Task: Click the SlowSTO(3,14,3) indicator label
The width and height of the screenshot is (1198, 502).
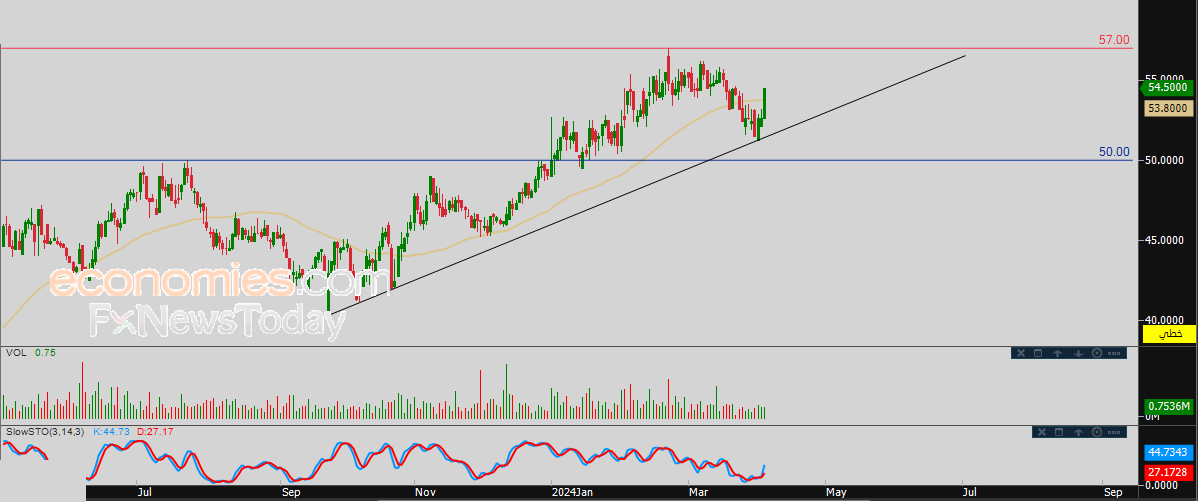Action: pos(46,432)
